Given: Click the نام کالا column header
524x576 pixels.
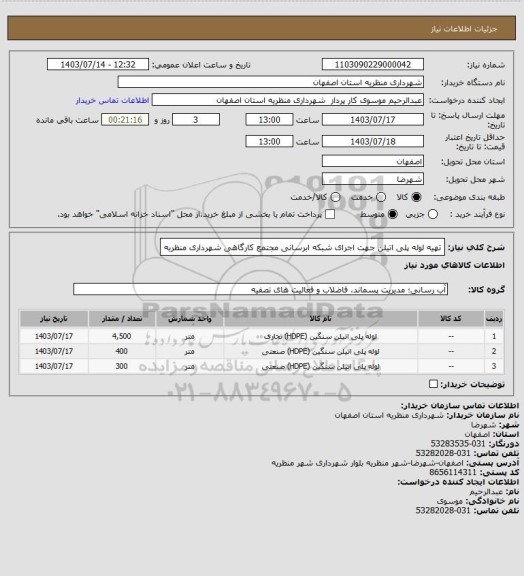Looking at the screenshot, I should (x=320, y=318).
